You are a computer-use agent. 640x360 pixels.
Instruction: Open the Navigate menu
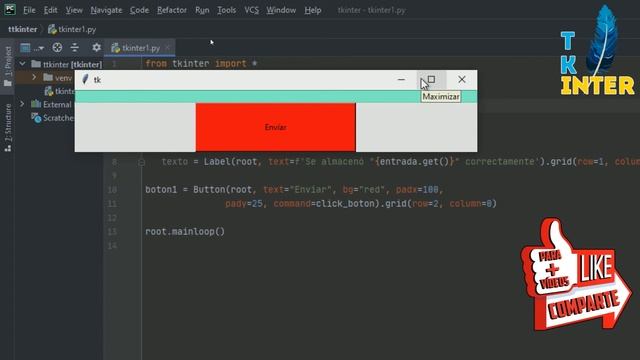[106, 10]
